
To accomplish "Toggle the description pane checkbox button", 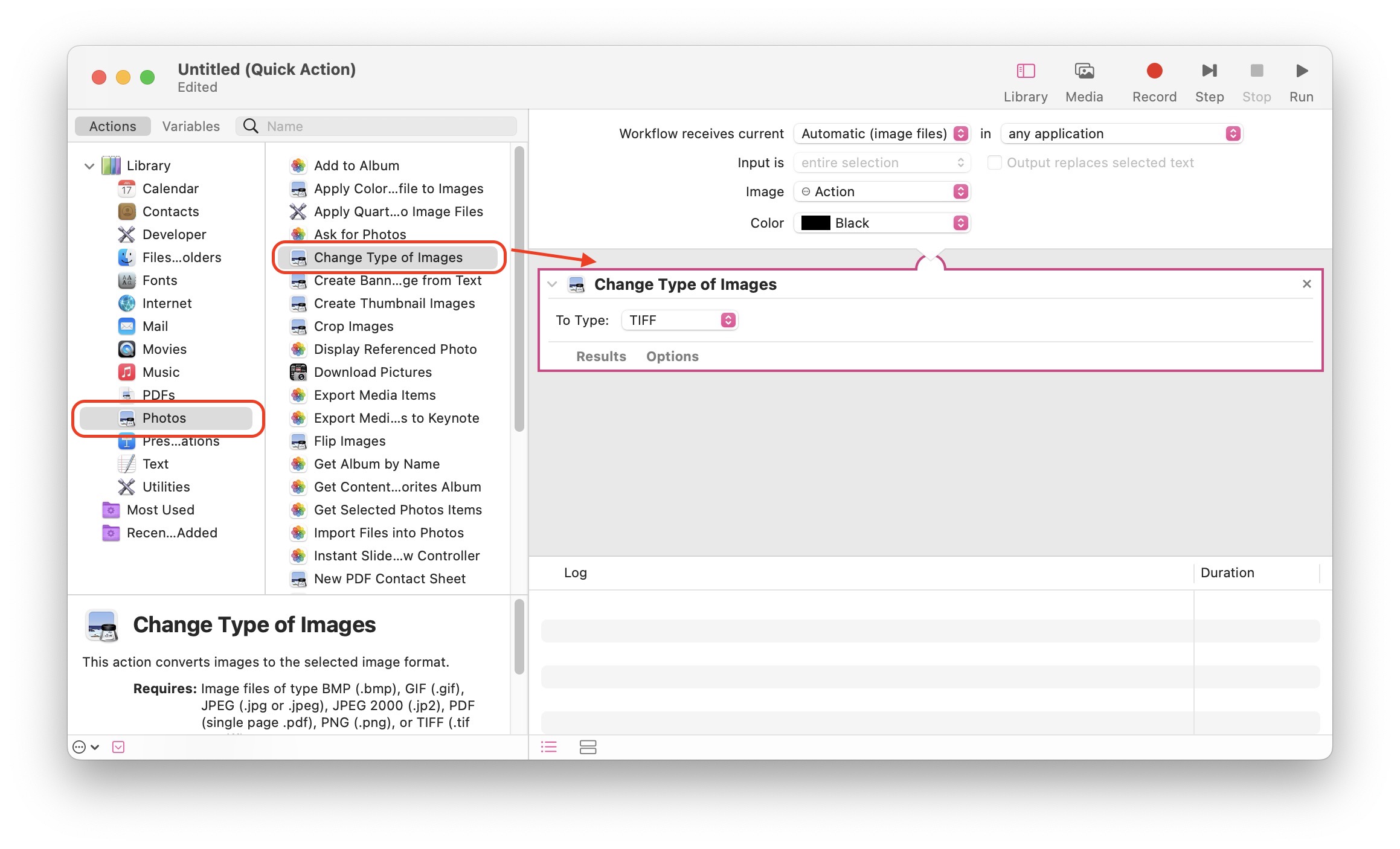I will click(x=118, y=747).
